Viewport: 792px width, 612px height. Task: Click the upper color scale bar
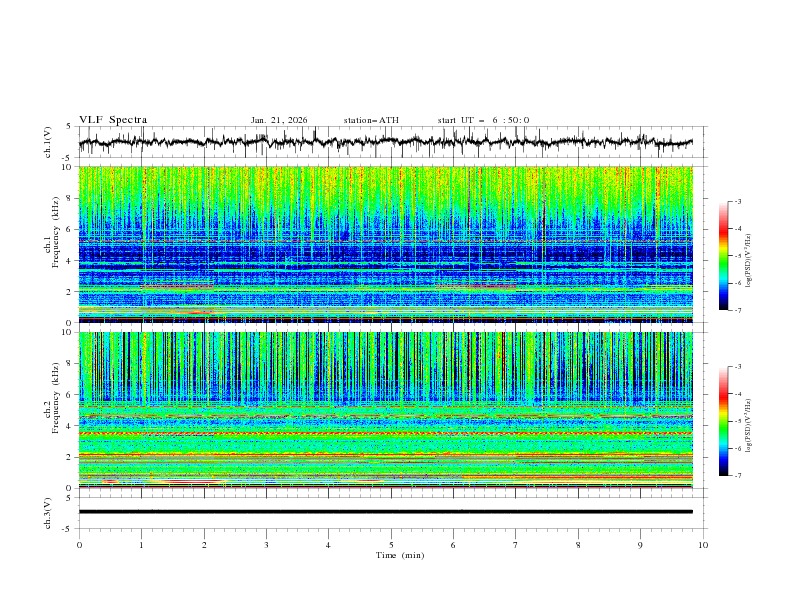tap(723, 256)
